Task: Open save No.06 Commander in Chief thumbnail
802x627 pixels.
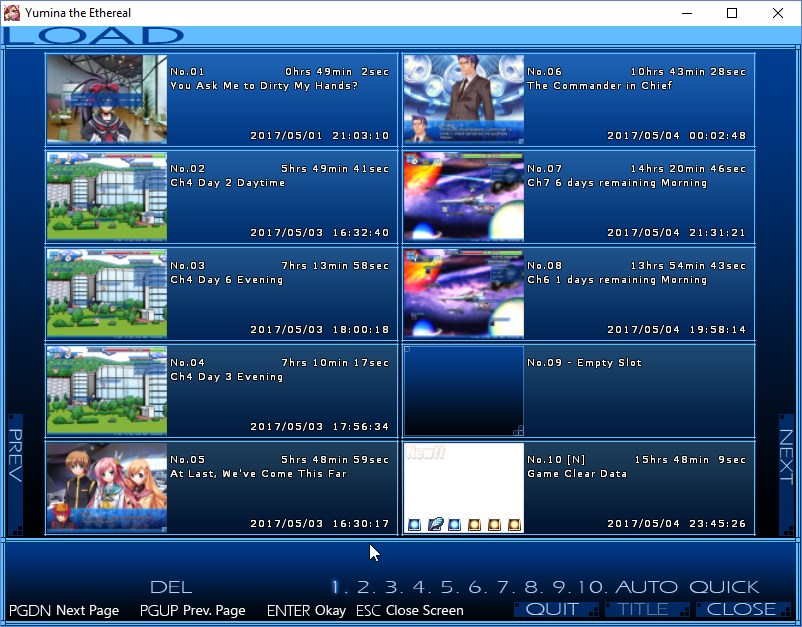Action: click(x=464, y=99)
